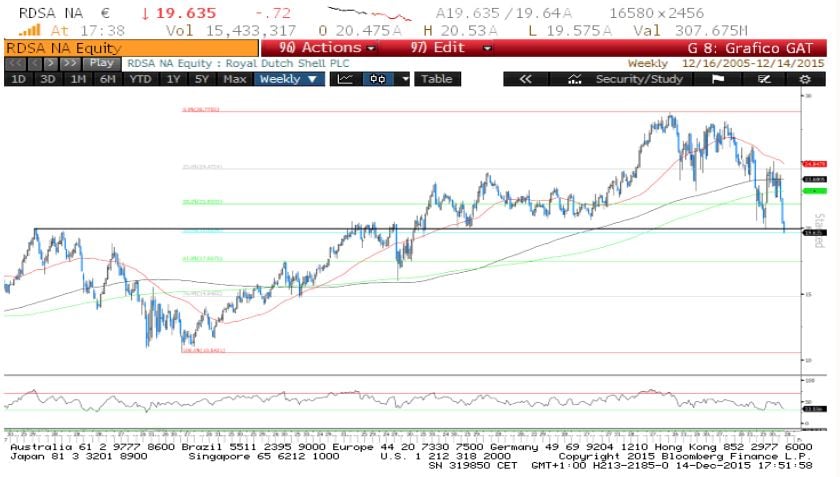Image resolution: width=840 pixels, height=477 pixels.
Task: Click the Table button
Action: click(437, 79)
